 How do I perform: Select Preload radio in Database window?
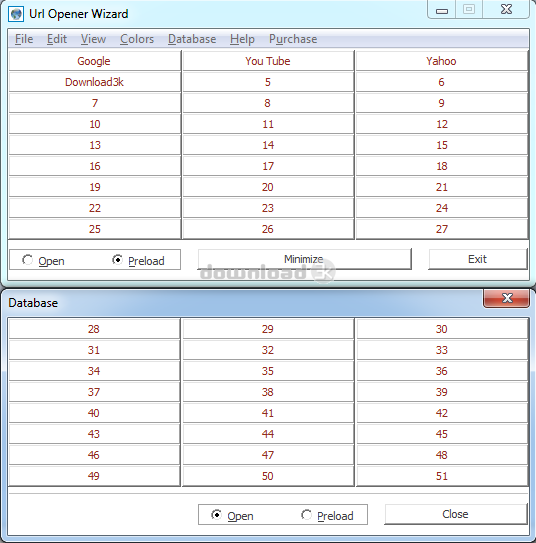(x=306, y=515)
